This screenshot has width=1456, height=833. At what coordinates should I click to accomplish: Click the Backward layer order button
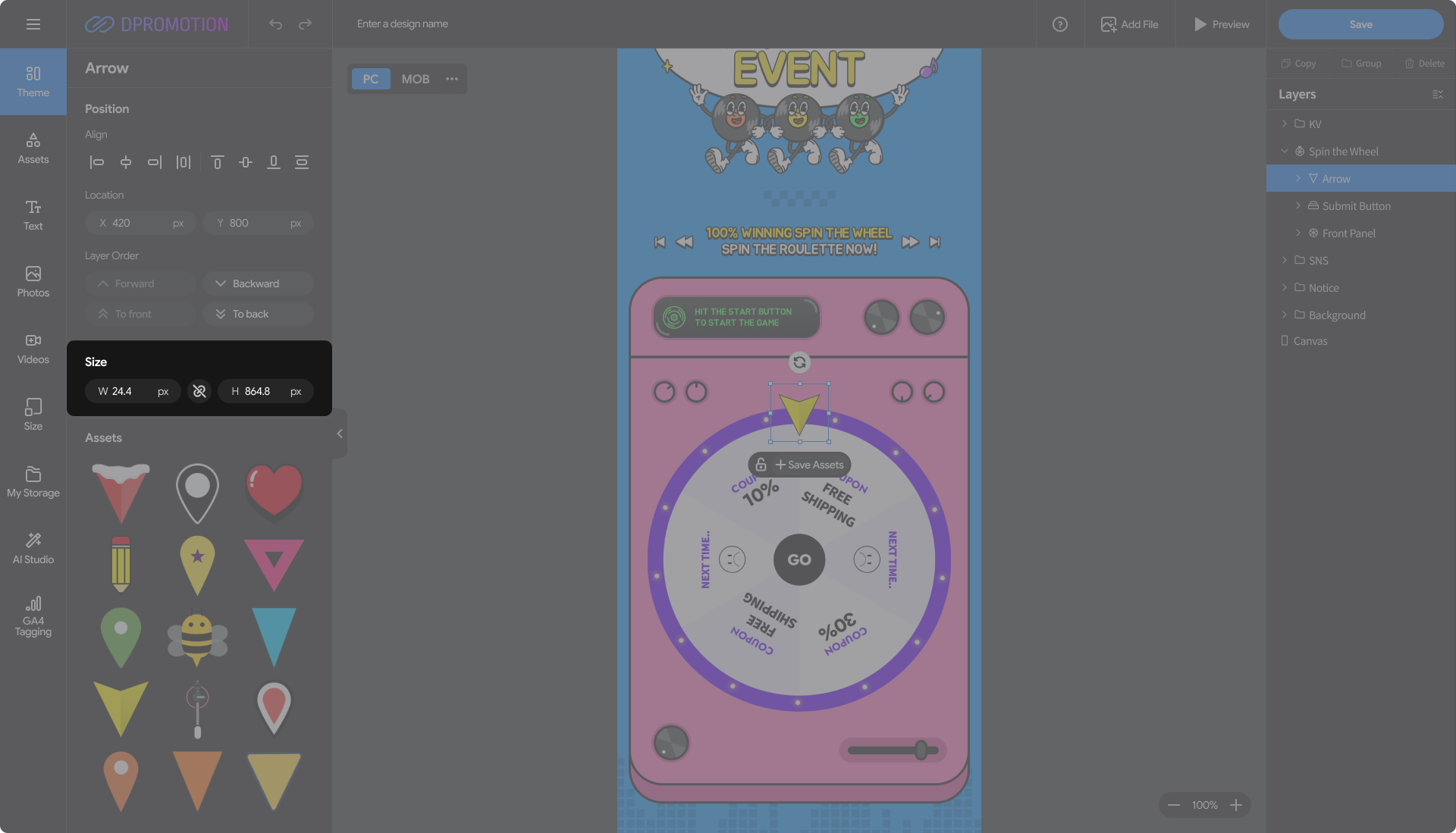click(x=258, y=283)
